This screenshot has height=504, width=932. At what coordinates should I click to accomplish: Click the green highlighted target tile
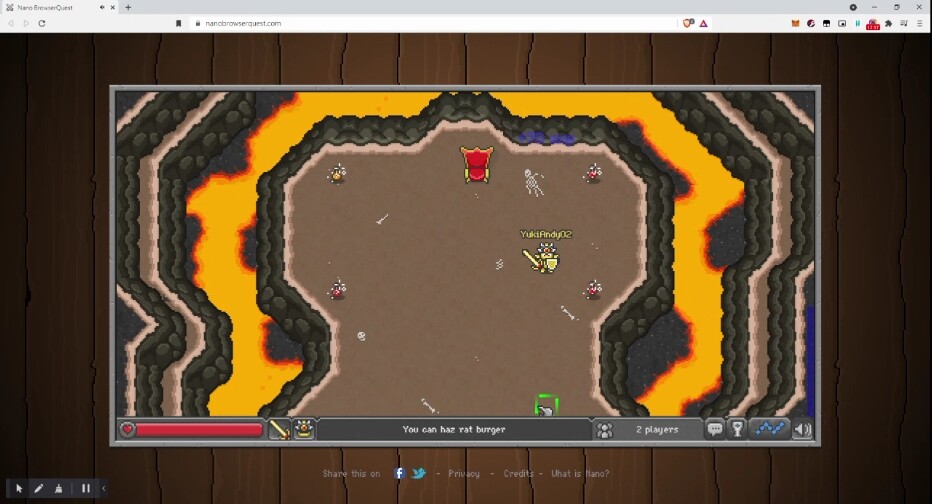(546, 405)
